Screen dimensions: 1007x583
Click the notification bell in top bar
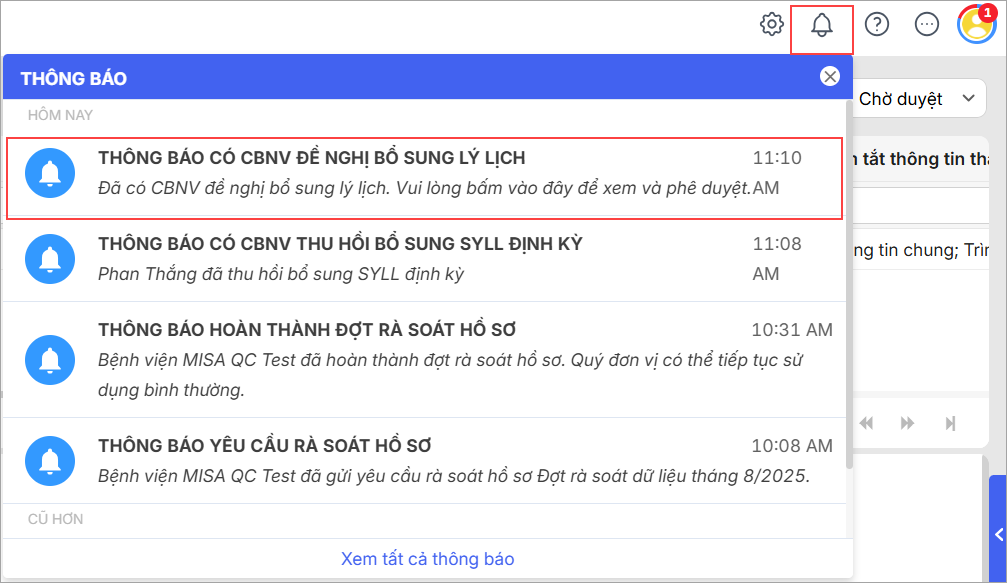point(822,26)
